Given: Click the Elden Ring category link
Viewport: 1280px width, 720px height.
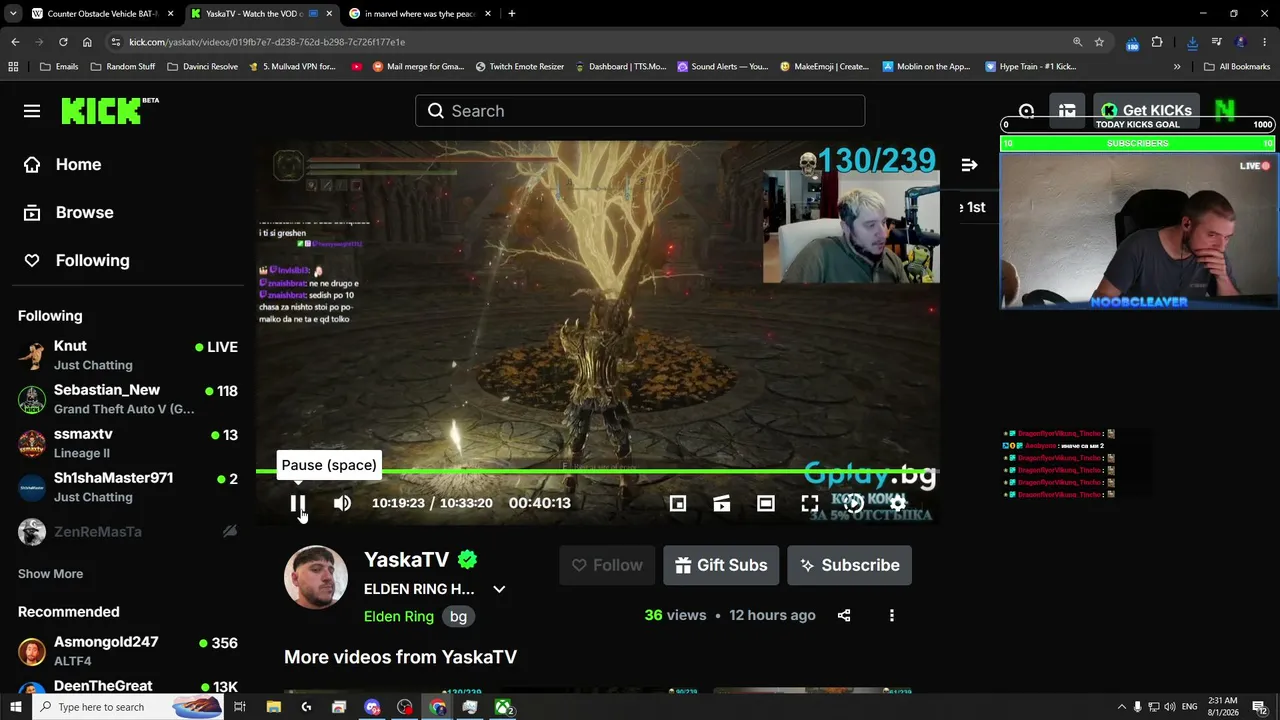Looking at the screenshot, I should point(399,616).
